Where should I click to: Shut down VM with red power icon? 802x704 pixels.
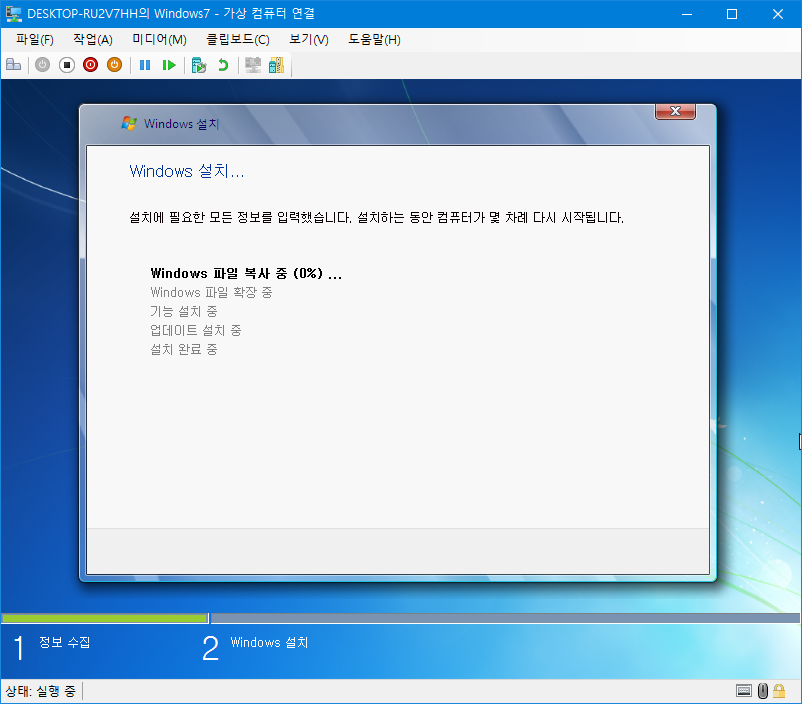pyautogui.click(x=91, y=65)
